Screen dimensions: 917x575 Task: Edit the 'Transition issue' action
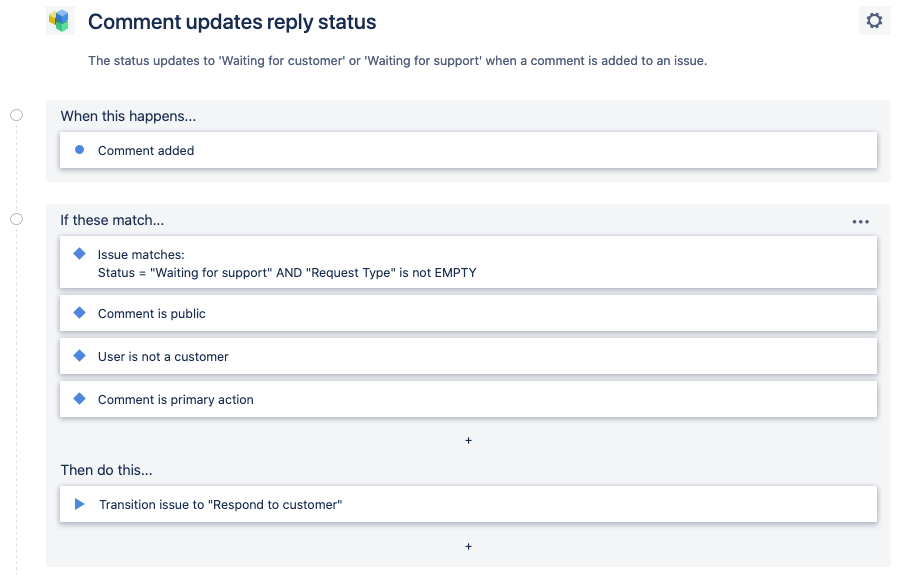point(468,504)
